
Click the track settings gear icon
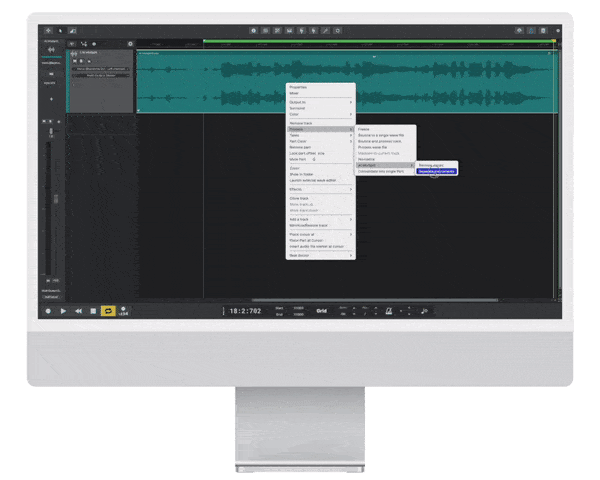click(130, 44)
